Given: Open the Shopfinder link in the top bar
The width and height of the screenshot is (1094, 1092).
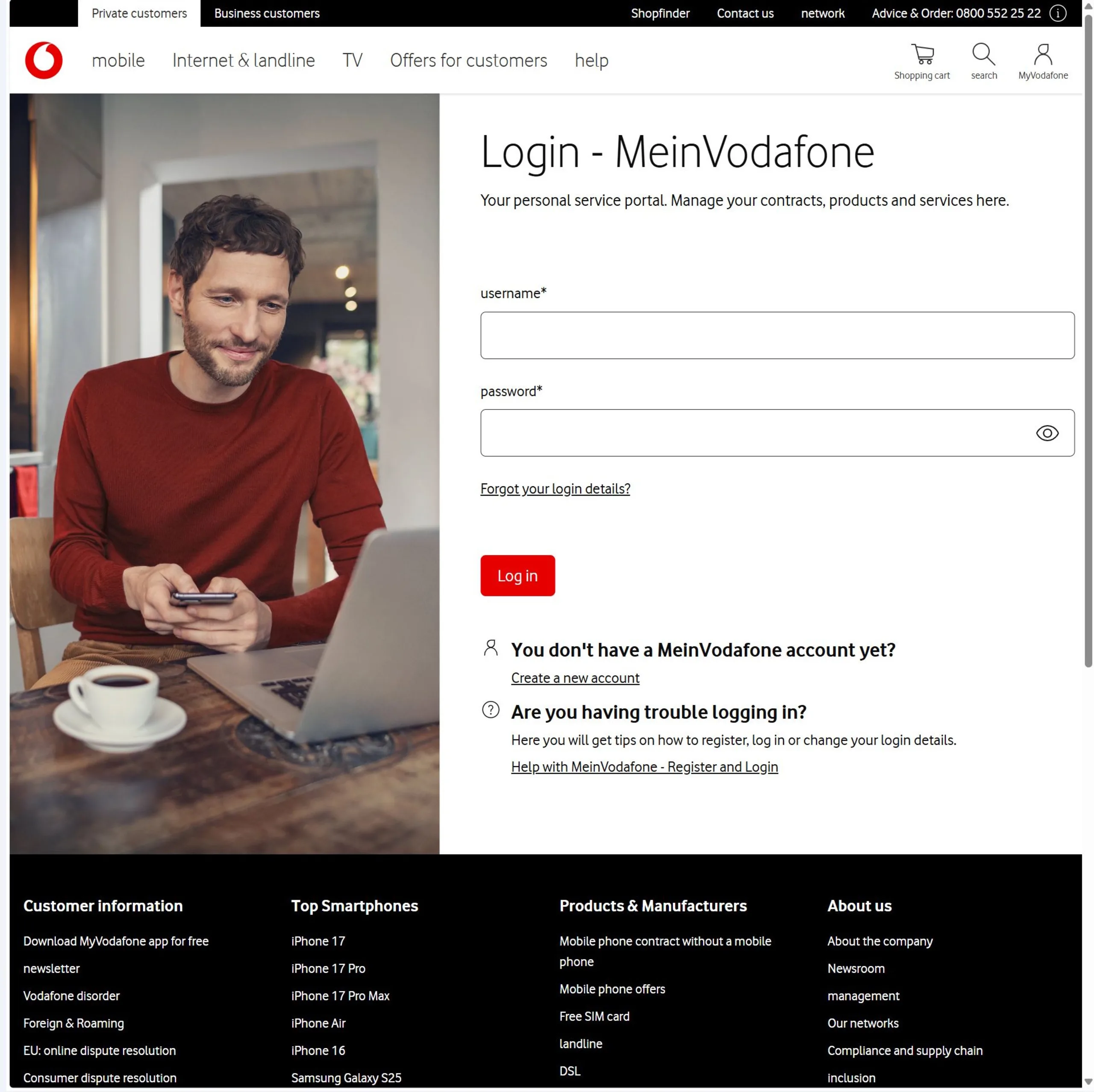Looking at the screenshot, I should point(660,13).
